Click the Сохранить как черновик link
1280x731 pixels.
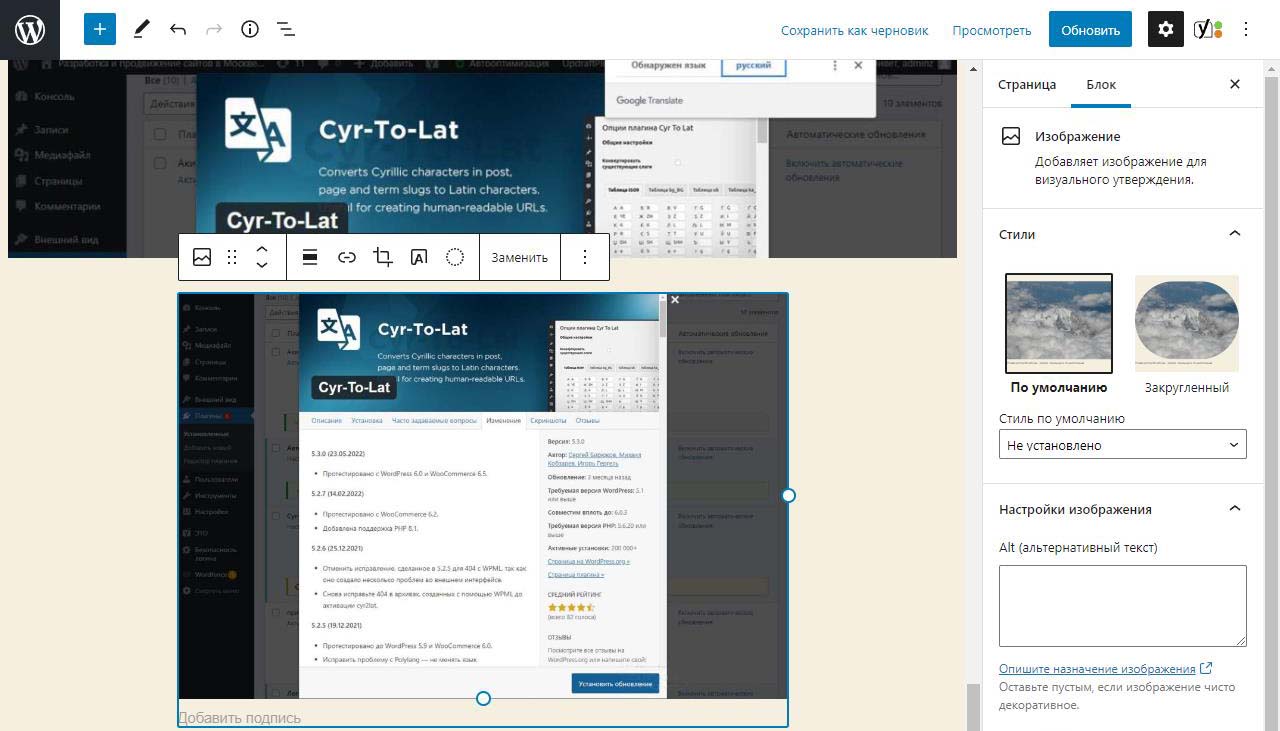tap(854, 30)
